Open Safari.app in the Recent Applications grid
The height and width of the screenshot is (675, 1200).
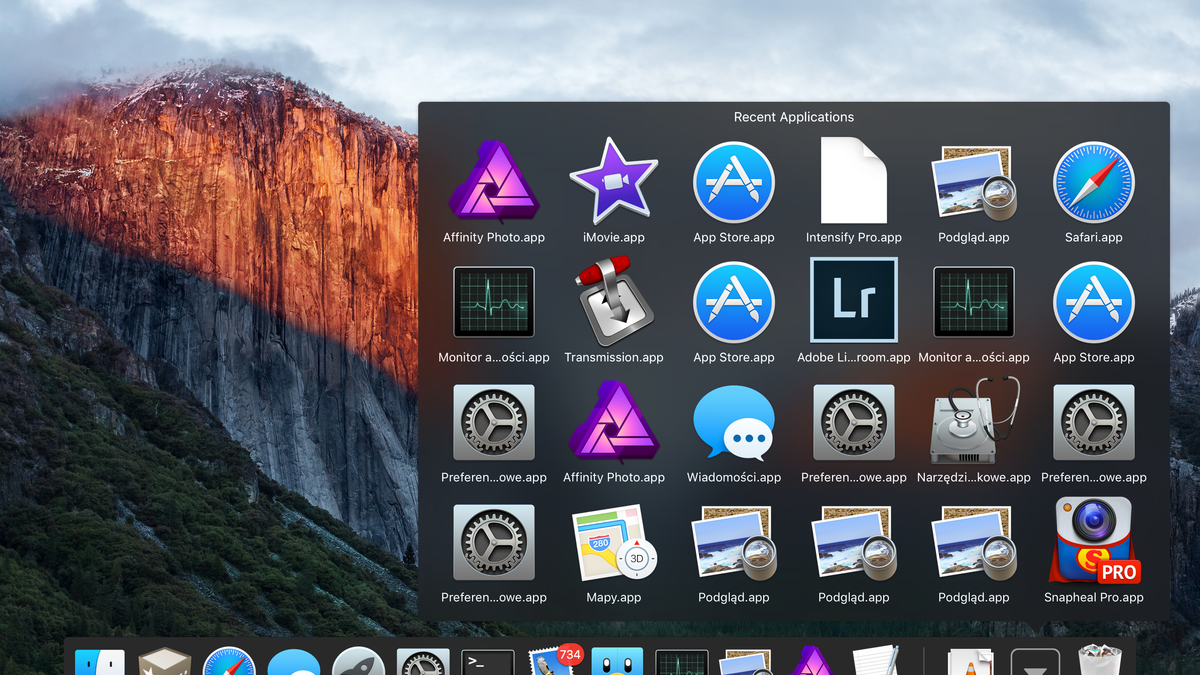1094,181
